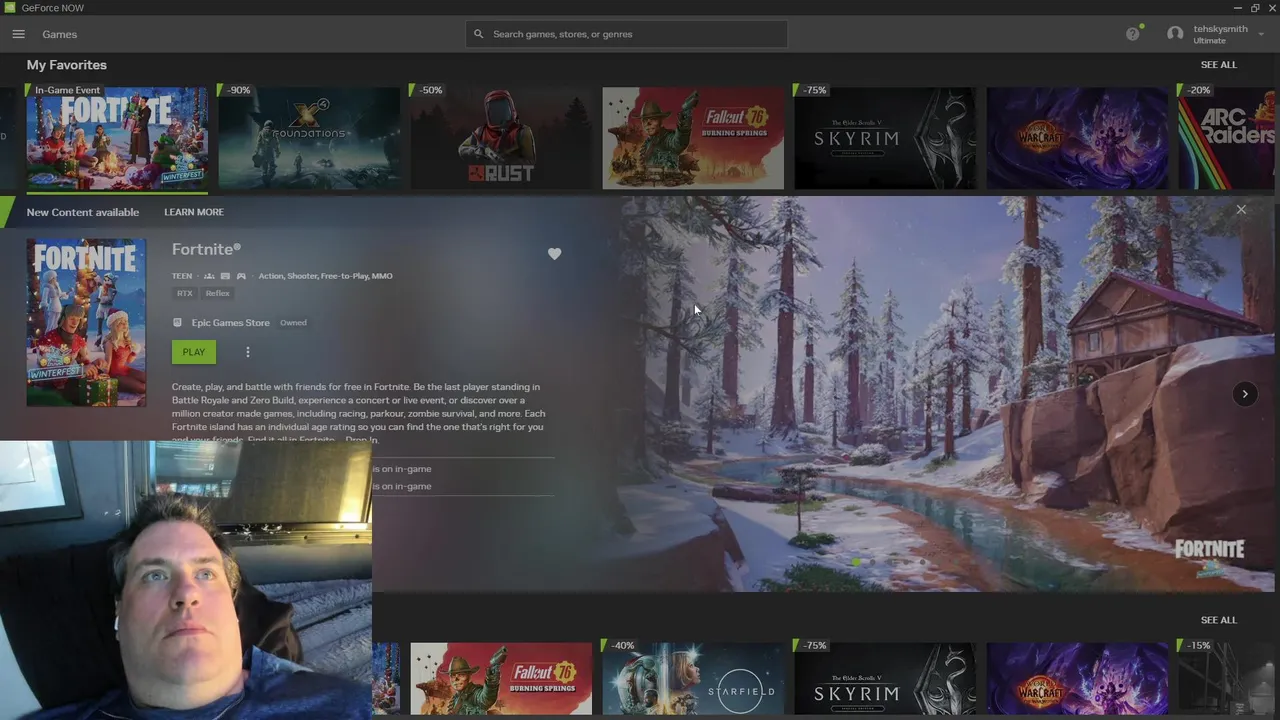See all My Favorites games

coord(1218,65)
